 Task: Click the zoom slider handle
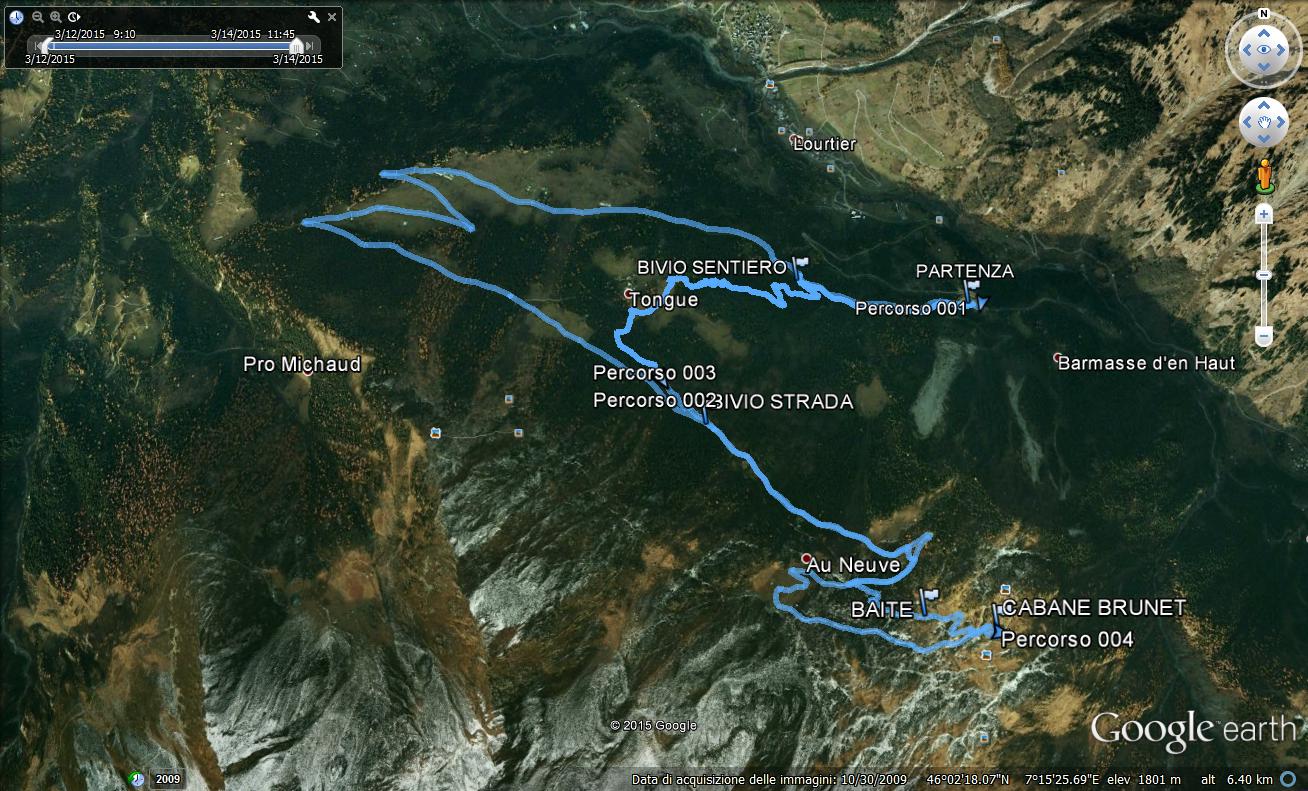coord(1264,275)
